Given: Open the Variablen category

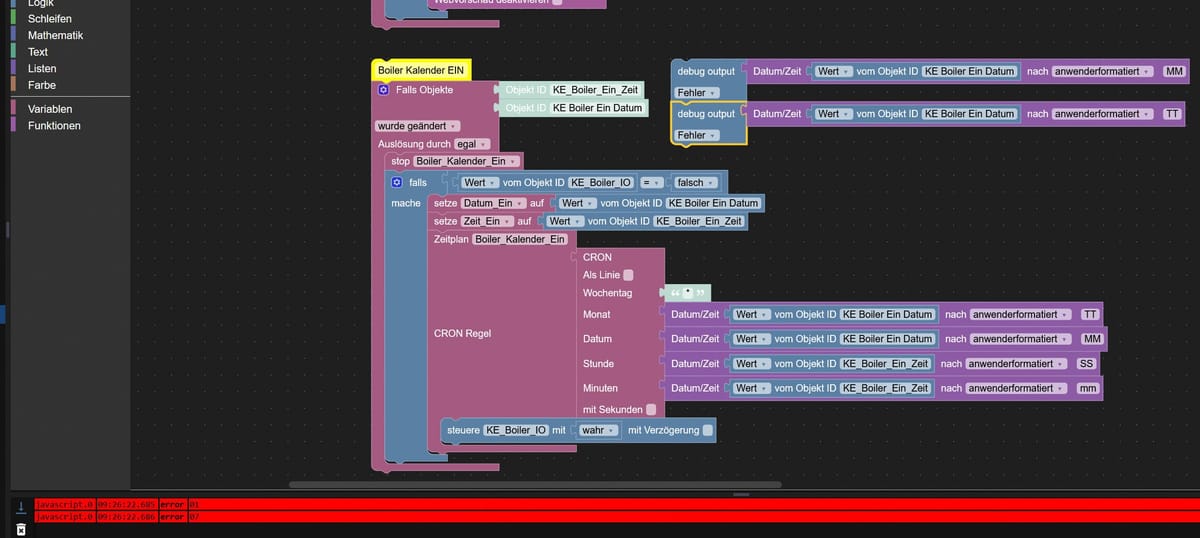Looking at the screenshot, I should coord(50,108).
